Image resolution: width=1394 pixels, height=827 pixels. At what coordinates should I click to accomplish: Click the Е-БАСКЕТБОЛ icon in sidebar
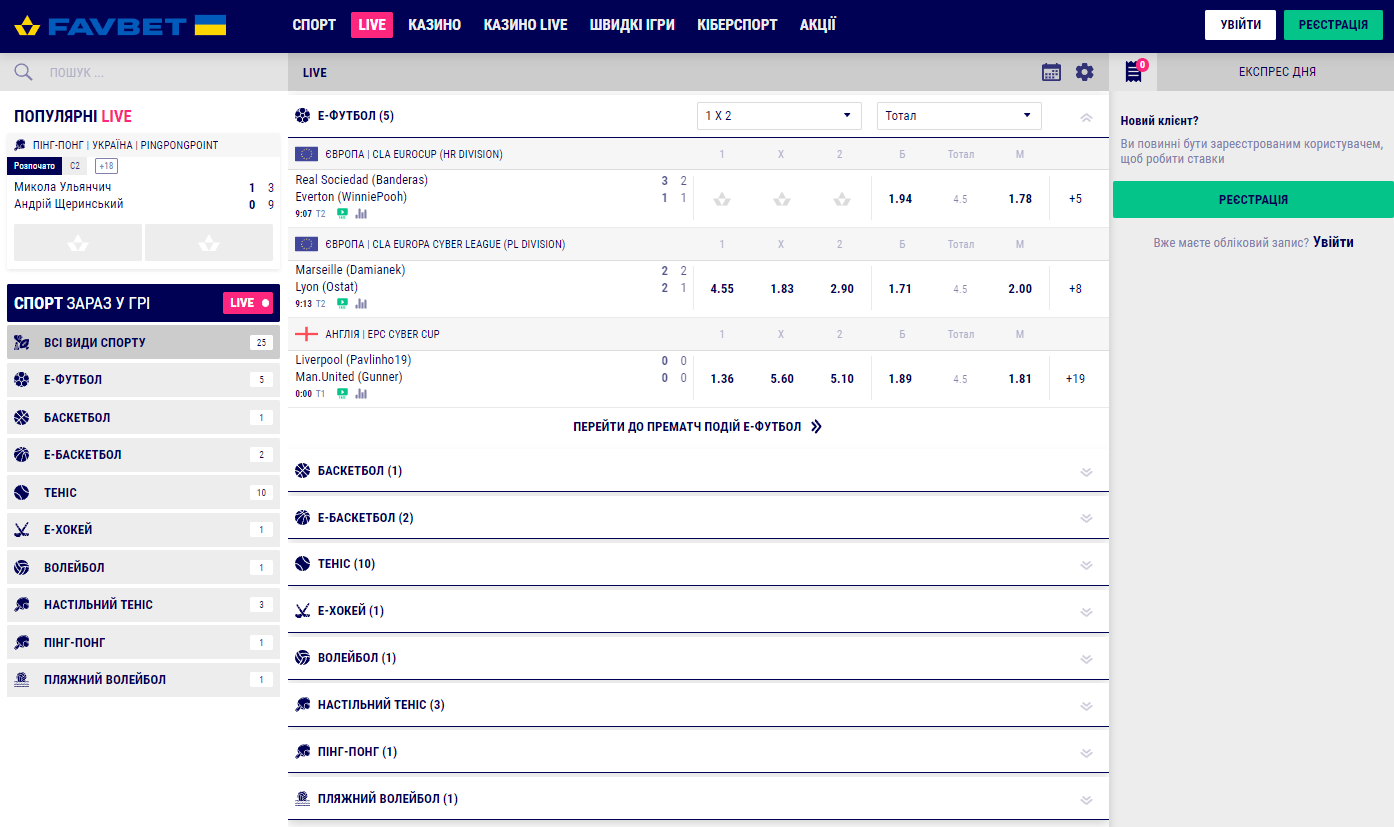[x=21, y=455]
